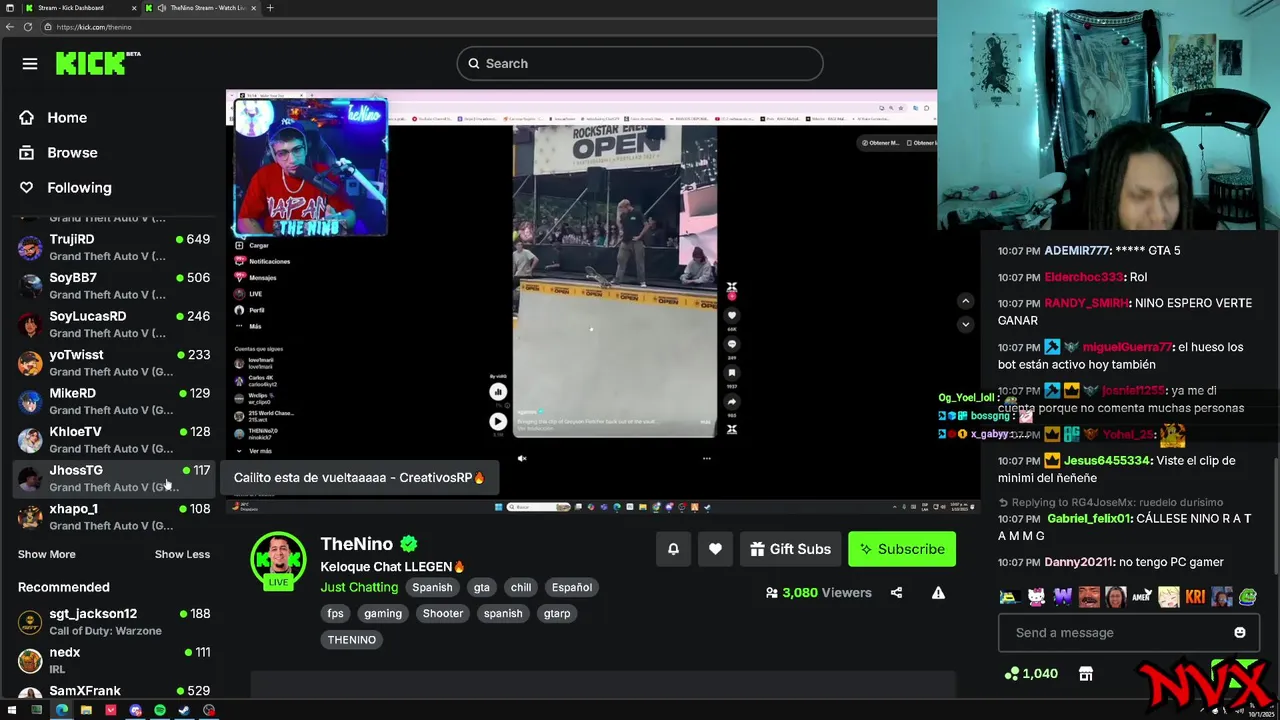Open yoTwisst channel

click(114, 362)
